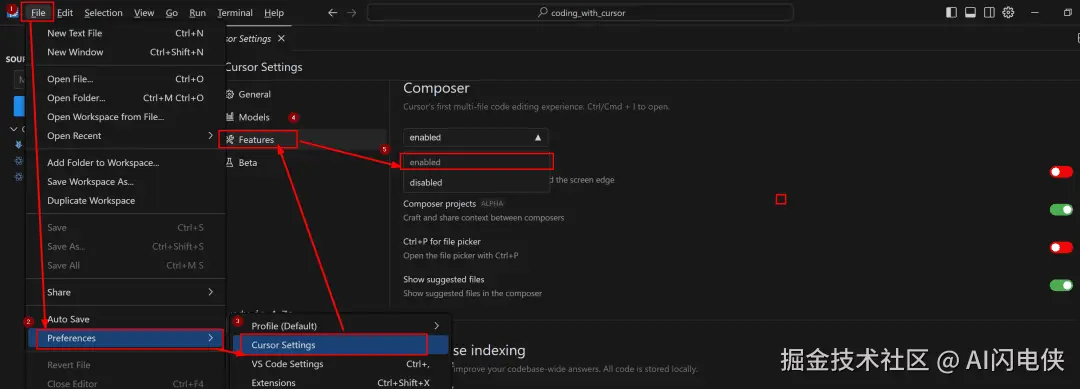Expand the Open Recent submenu
Image resolution: width=1080 pixels, height=389 pixels.
click(x=210, y=136)
